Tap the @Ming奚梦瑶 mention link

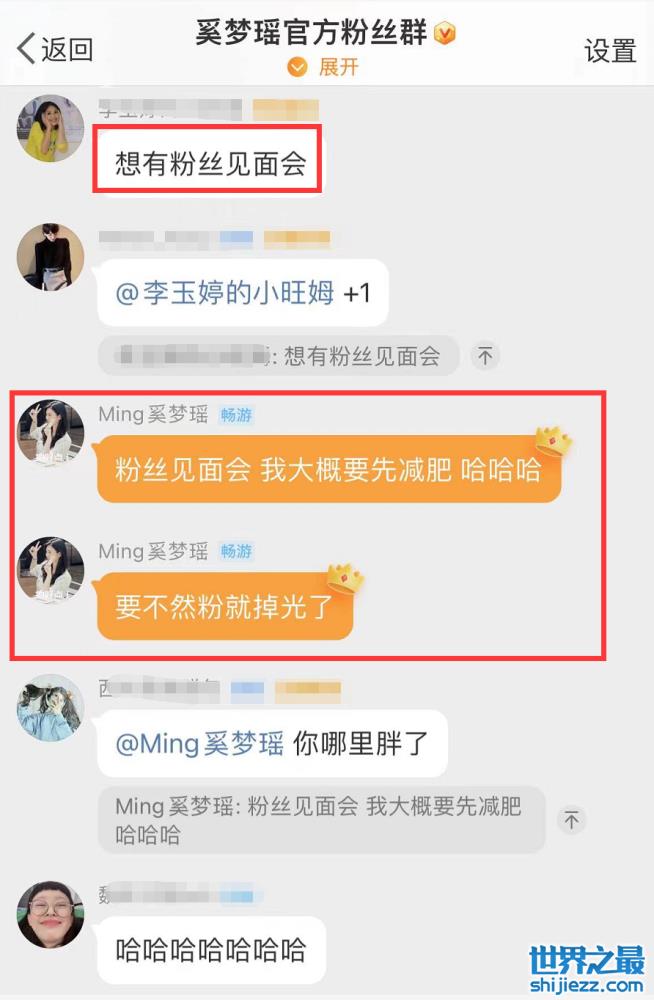point(200,744)
